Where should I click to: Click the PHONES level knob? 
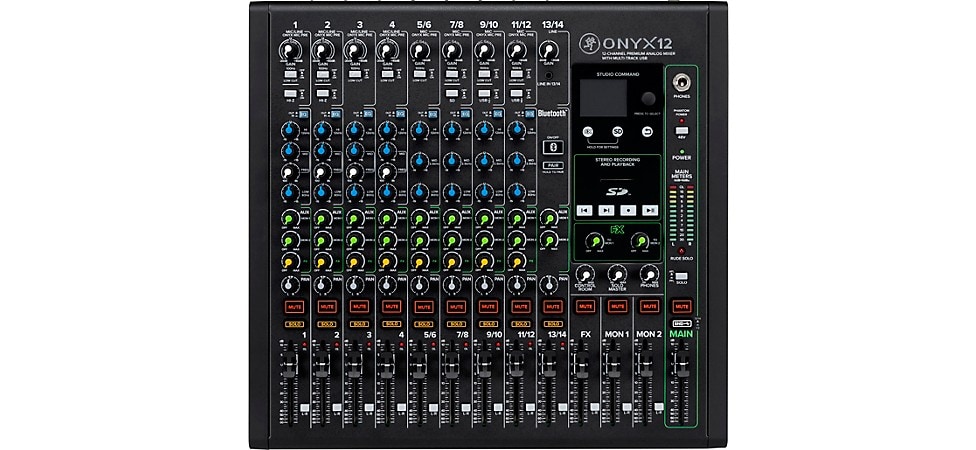tap(649, 274)
